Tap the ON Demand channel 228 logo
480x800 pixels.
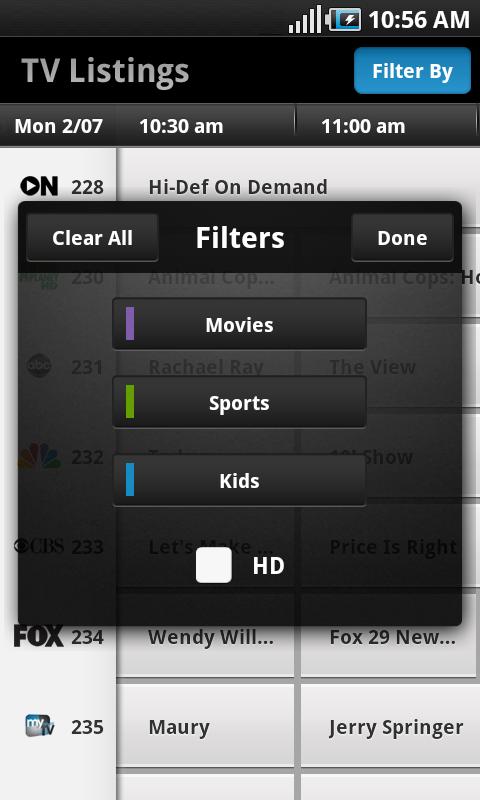[39, 186]
